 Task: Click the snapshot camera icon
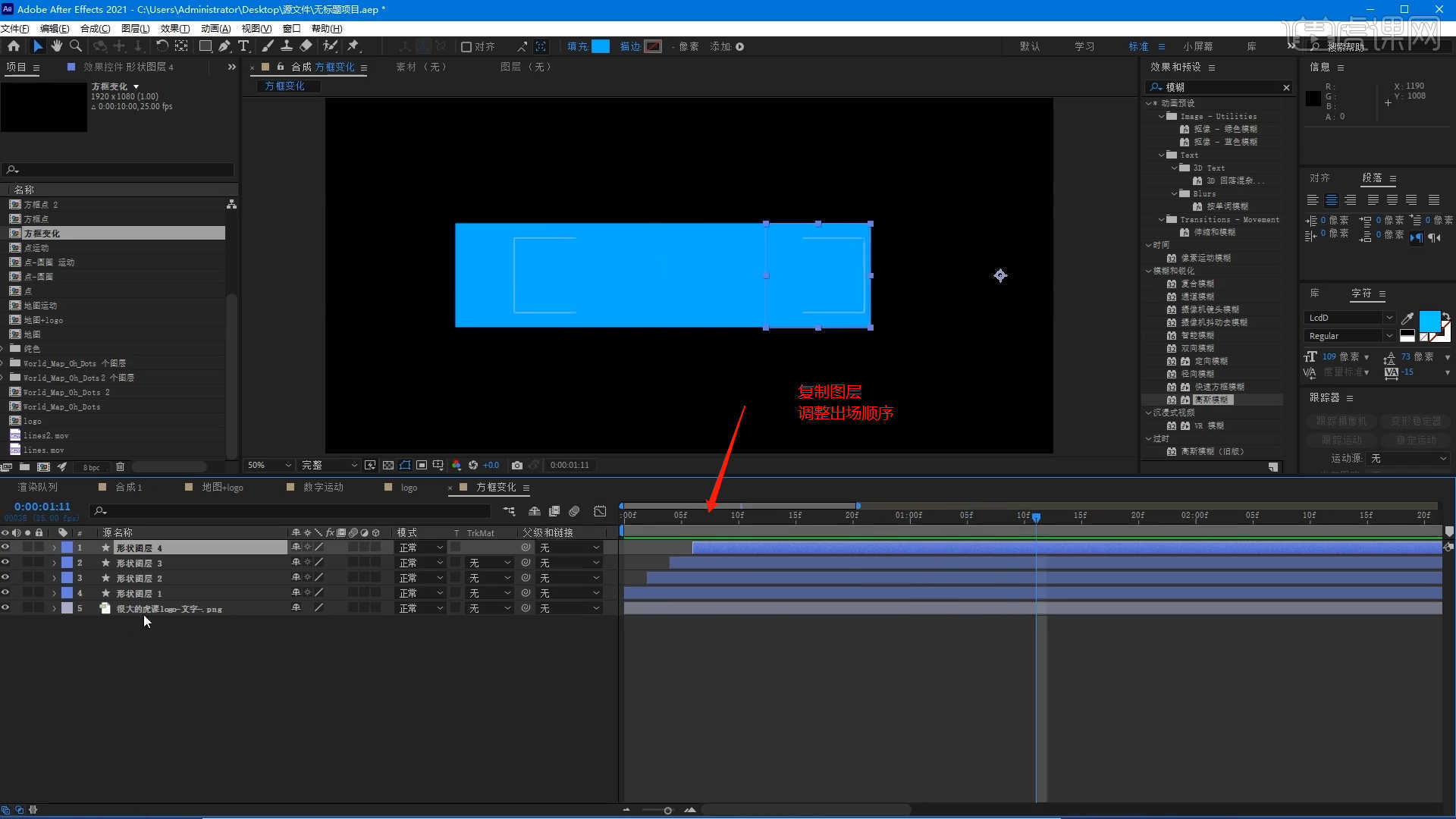click(x=517, y=465)
